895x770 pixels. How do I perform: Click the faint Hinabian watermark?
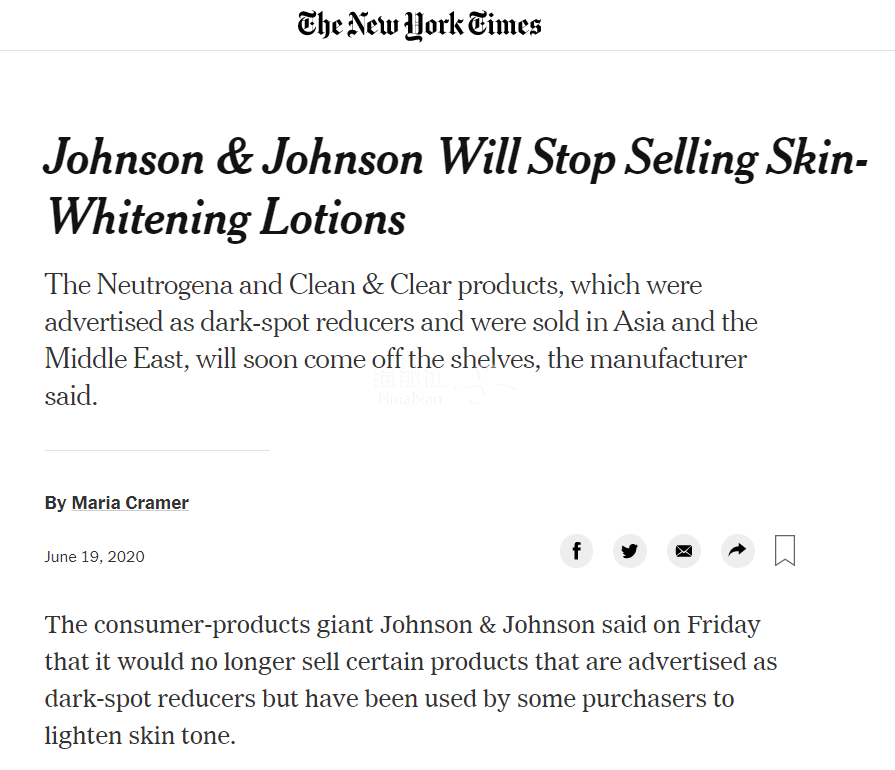pos(410,399)
